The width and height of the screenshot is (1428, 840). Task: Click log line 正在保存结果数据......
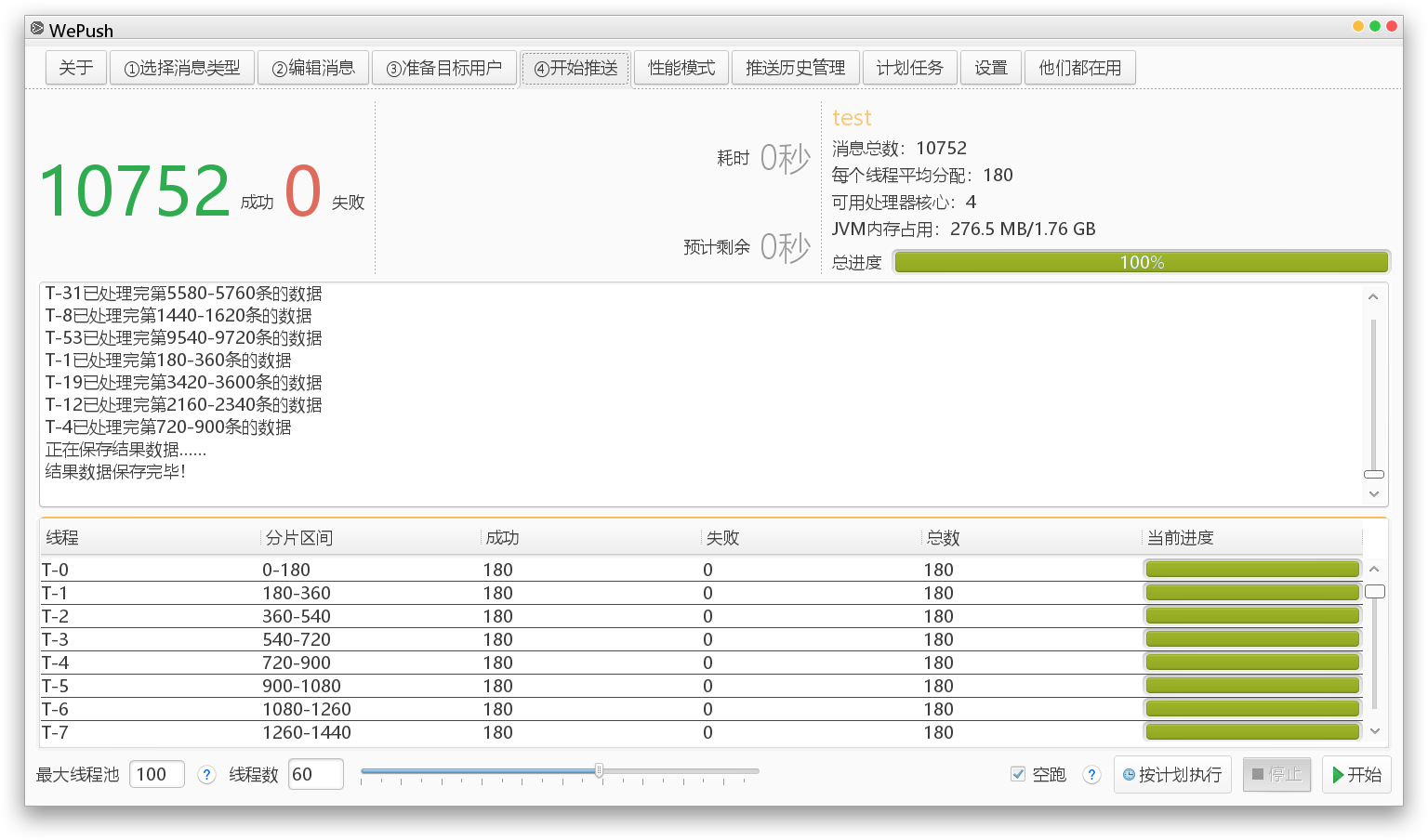click(126, 450)
